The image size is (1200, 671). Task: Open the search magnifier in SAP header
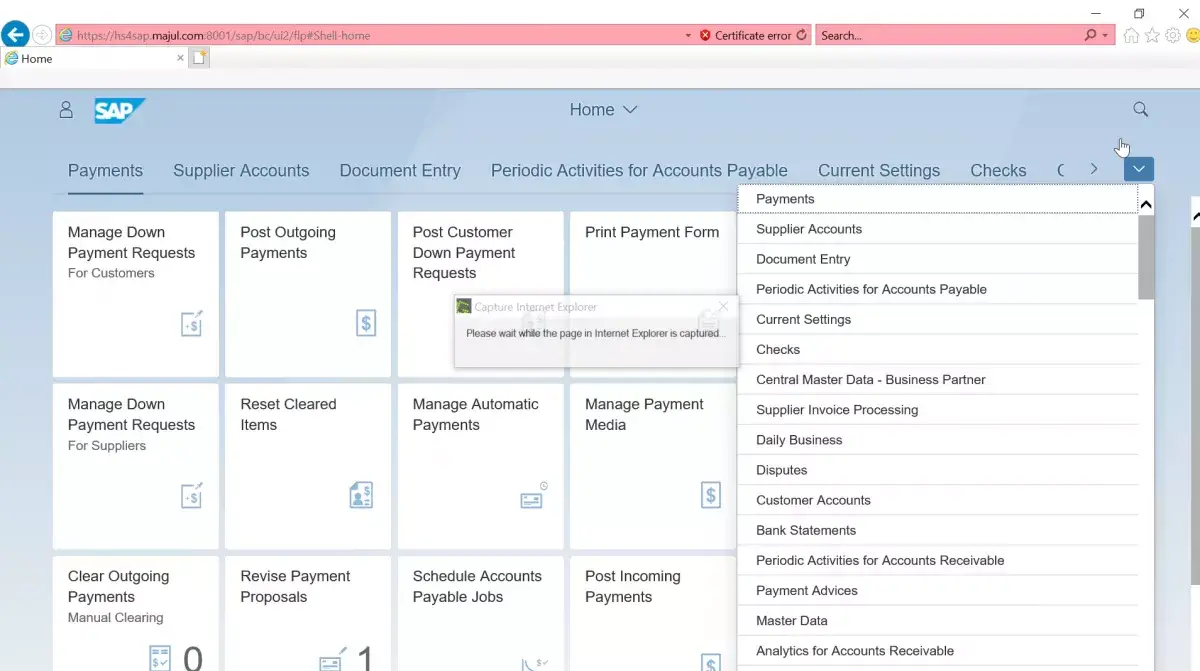1140,110
